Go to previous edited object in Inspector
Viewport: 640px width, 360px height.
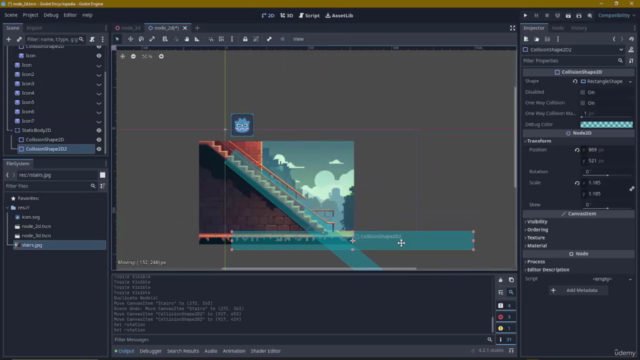(614, 39)
